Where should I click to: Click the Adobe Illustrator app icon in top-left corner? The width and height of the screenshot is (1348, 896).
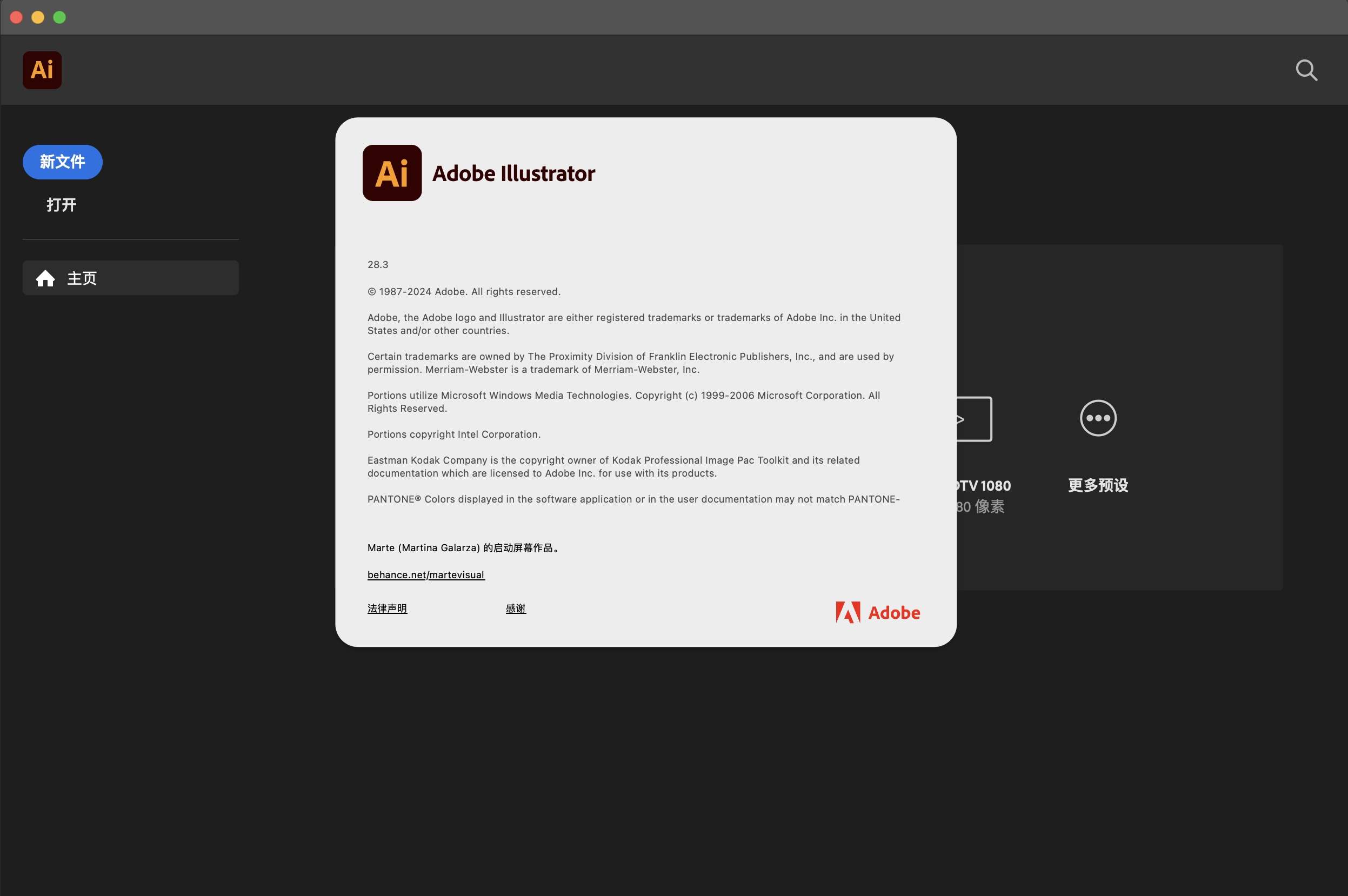[42, 70]
